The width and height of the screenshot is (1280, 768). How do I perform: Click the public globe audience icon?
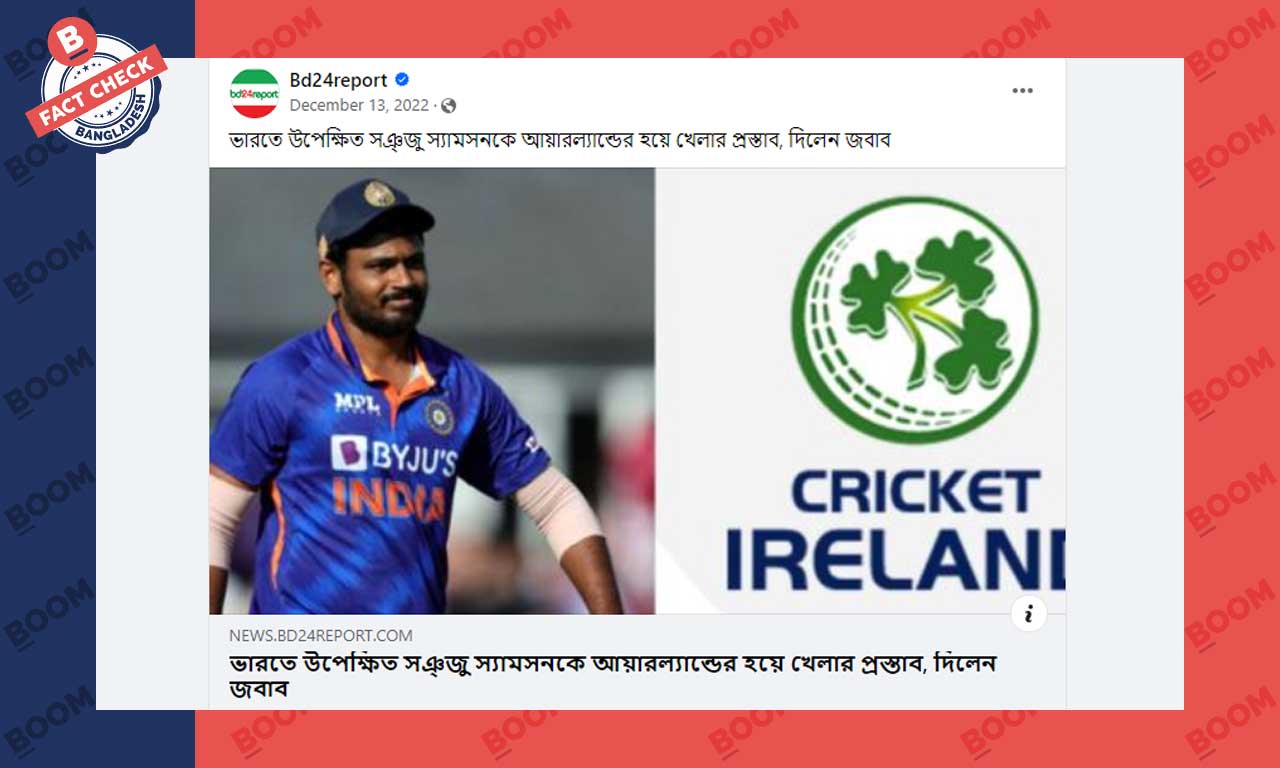[x=448, y=105]
